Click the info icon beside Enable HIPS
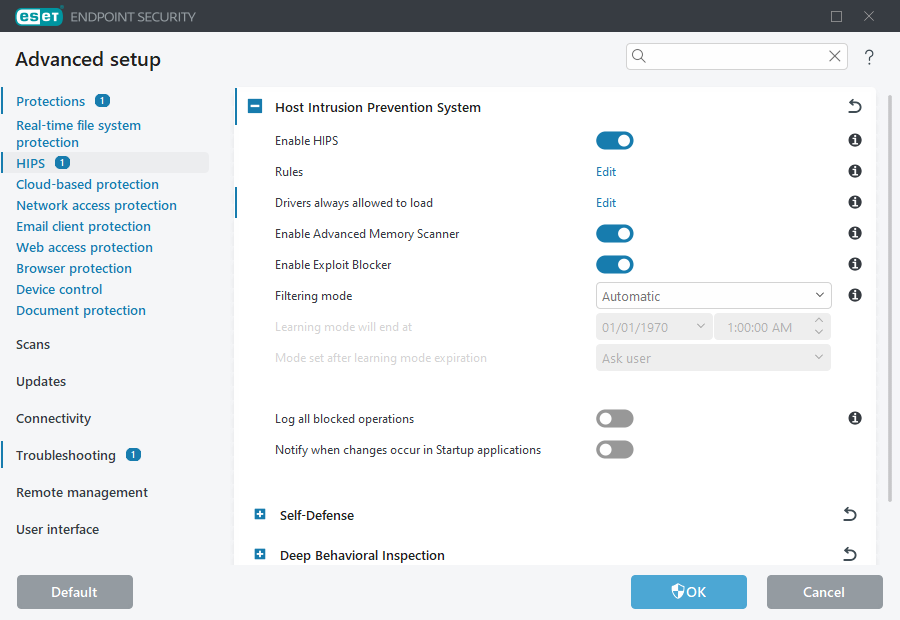 click(855, 140)
